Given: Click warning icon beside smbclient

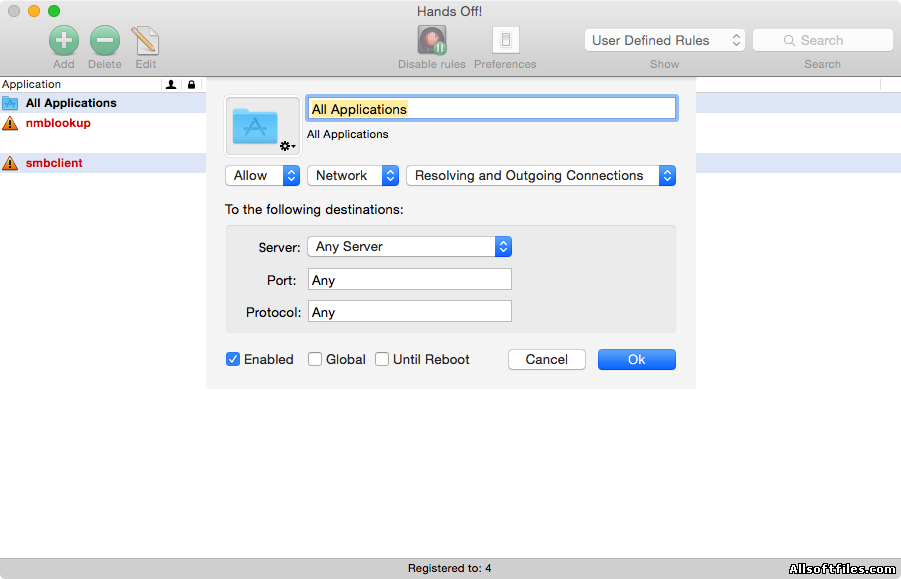Looking at the screenshot, I should 10,163.
